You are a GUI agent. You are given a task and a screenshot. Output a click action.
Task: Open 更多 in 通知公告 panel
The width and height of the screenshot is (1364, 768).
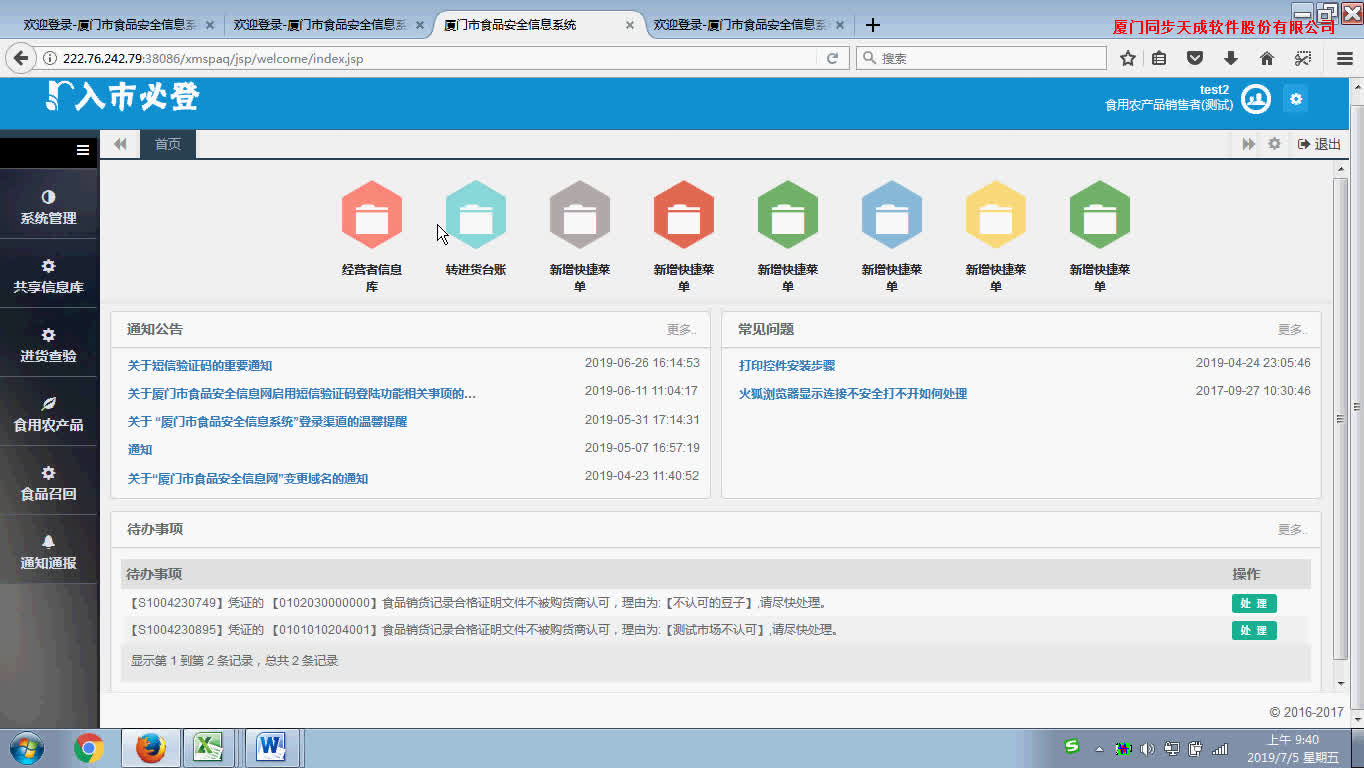[x=682, y=329]
